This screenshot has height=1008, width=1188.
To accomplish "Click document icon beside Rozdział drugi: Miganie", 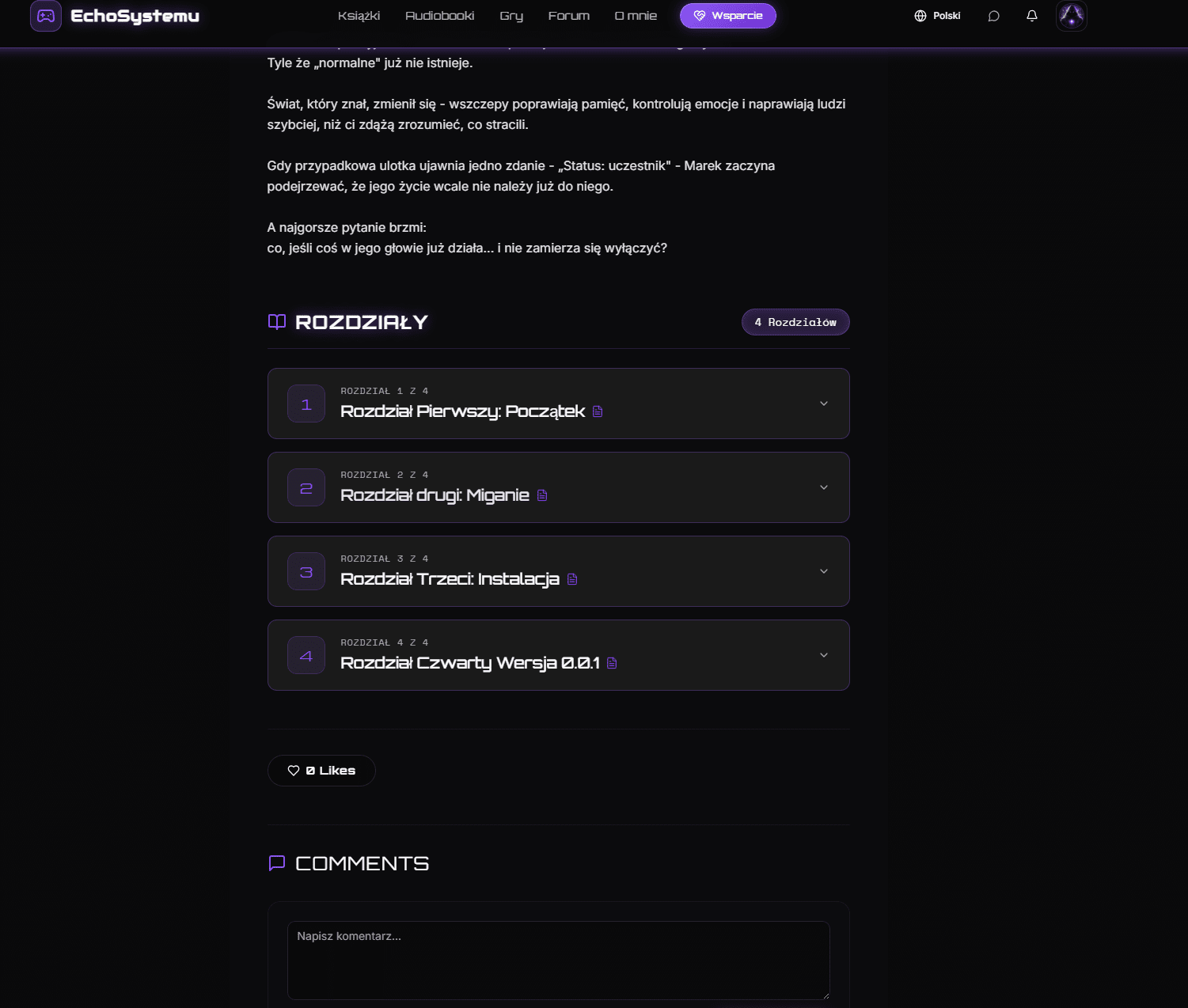I will tap(542, 495).
